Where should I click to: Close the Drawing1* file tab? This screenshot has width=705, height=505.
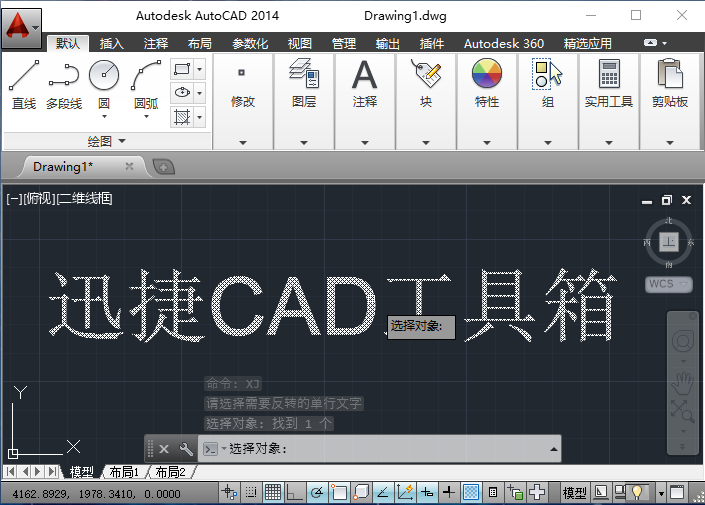[x=129, y=166]
